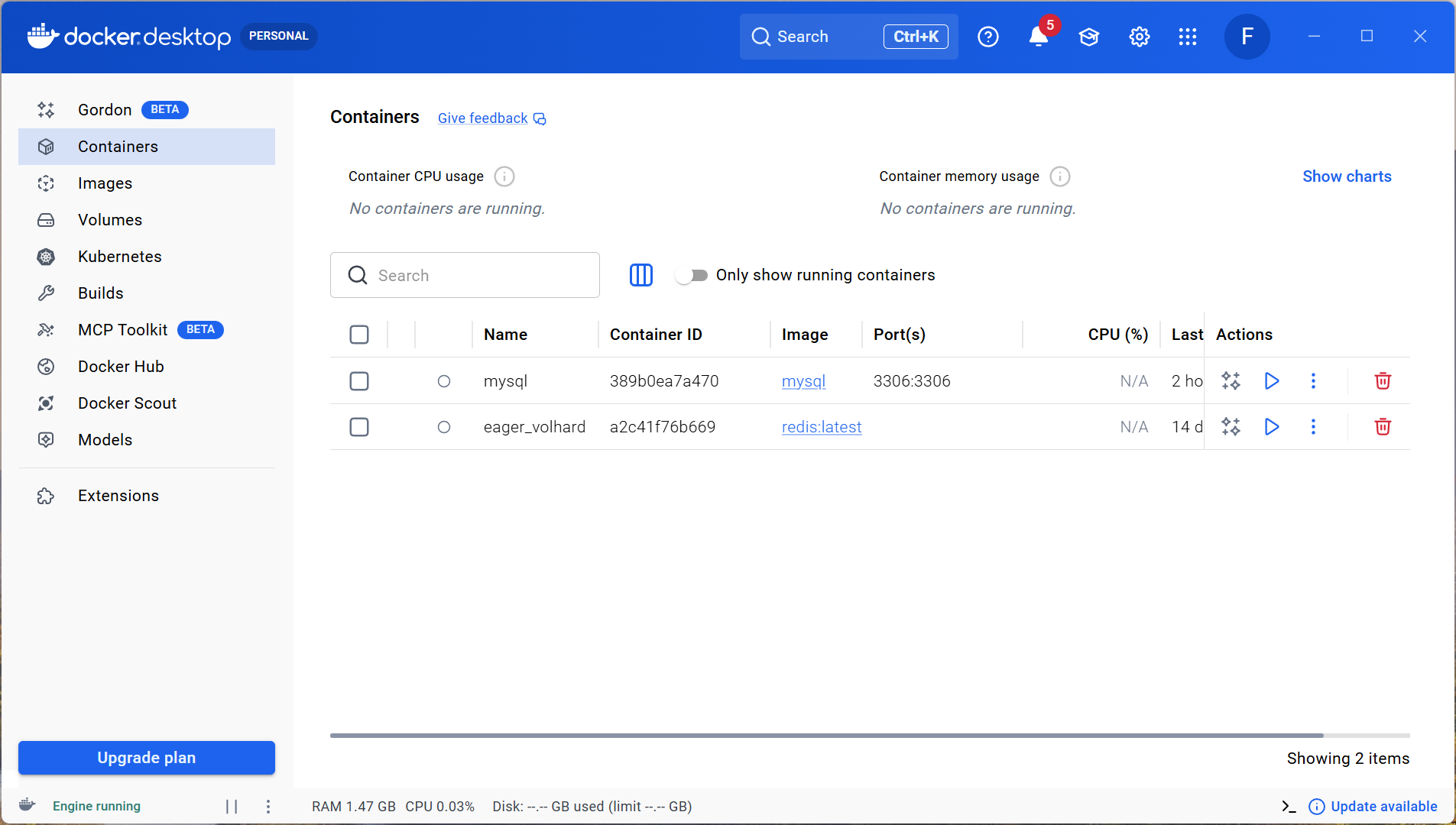Viewport: 1456px width, 825px height.
Task: Delete the mysql container
Action: (1383, 380)
